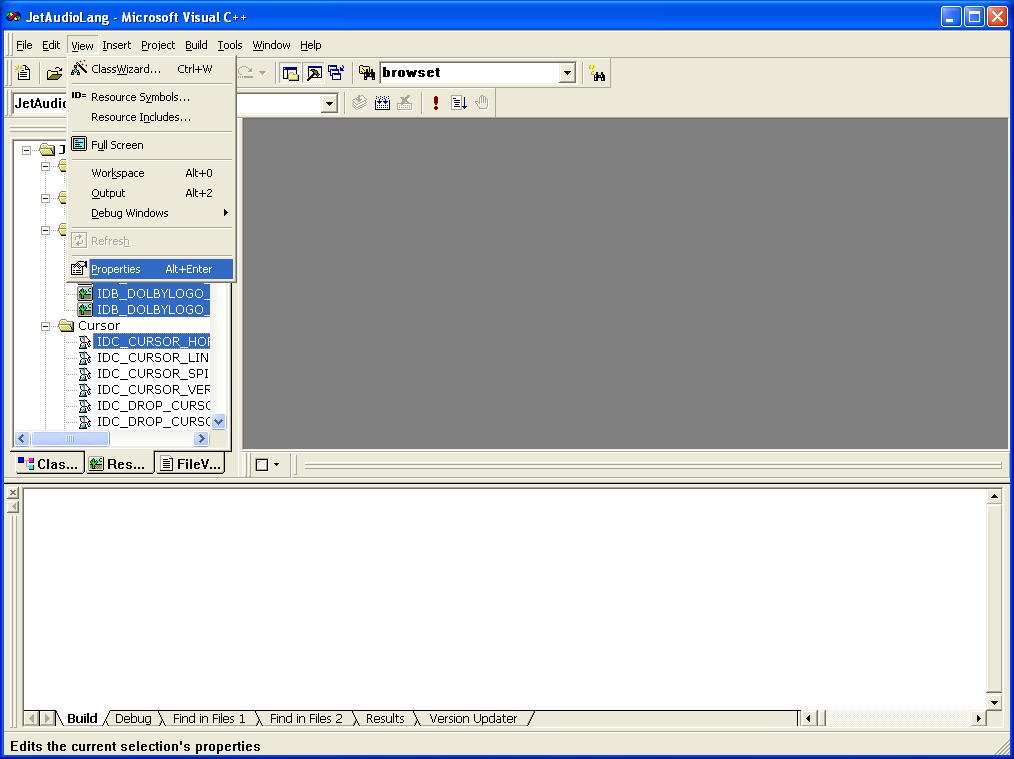The image size is (1014, 759).
Task: Click the IDC_CURSOR_SPI cursor resource icon
Action: [x=85, y=374]
